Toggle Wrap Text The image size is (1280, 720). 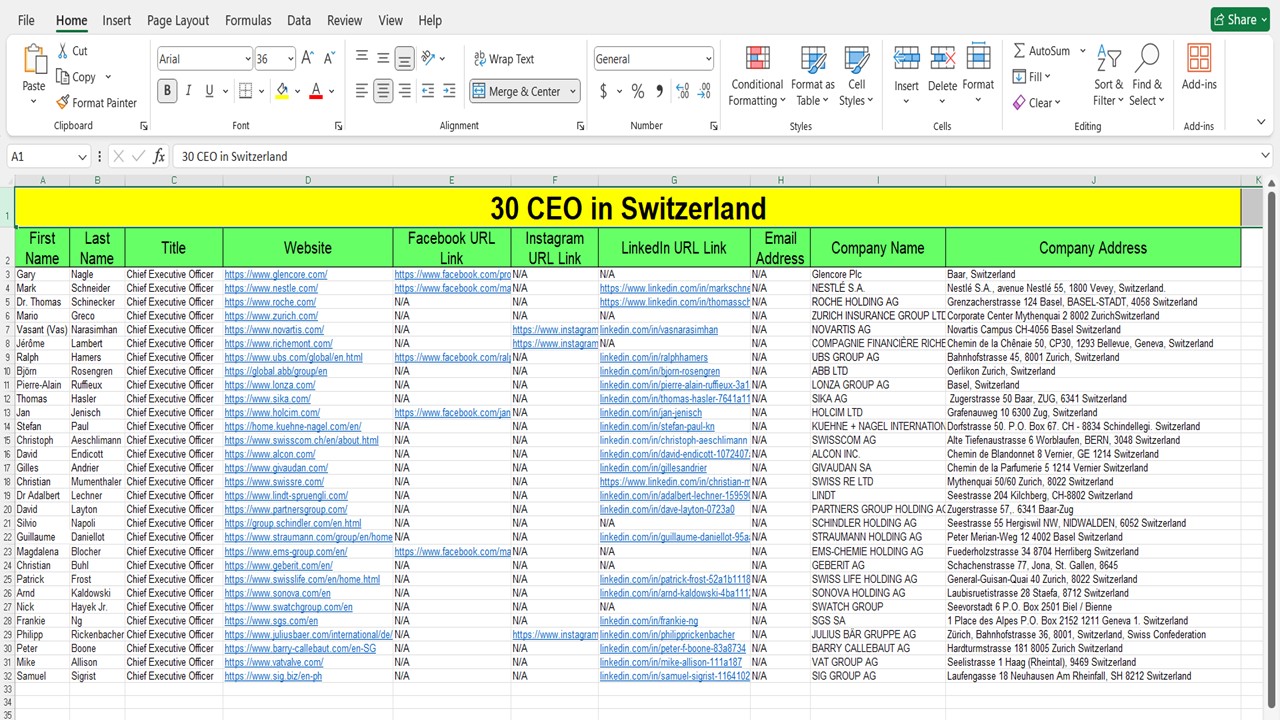click(504, 59)
